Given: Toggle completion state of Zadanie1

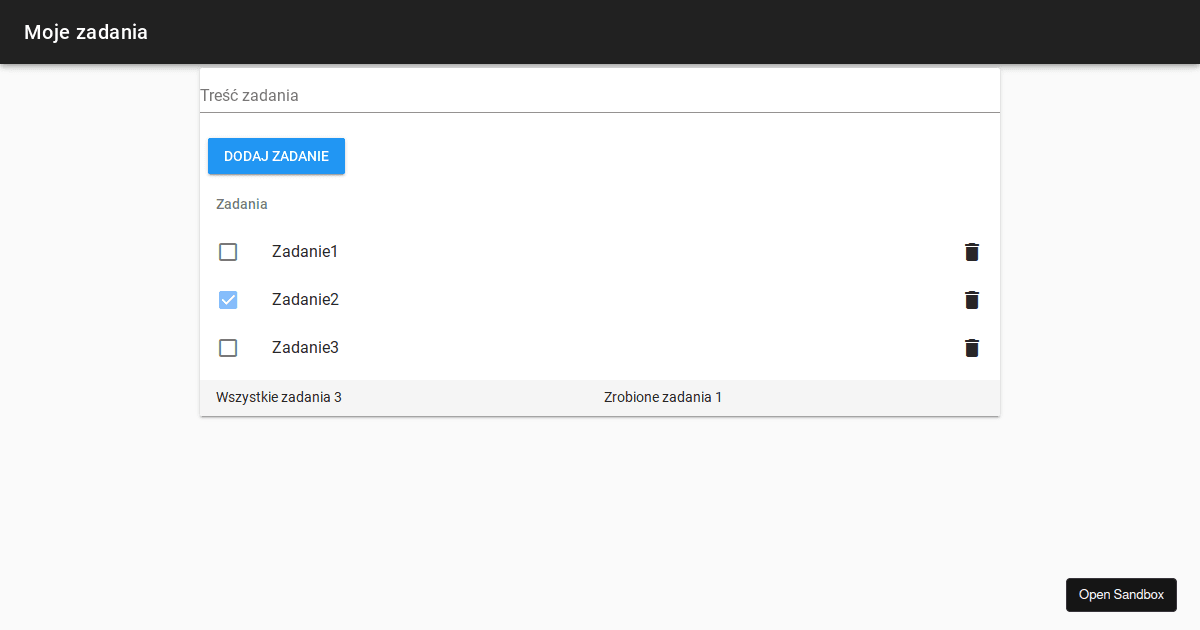Looking at the screenshot, I should tap(228, 251).
